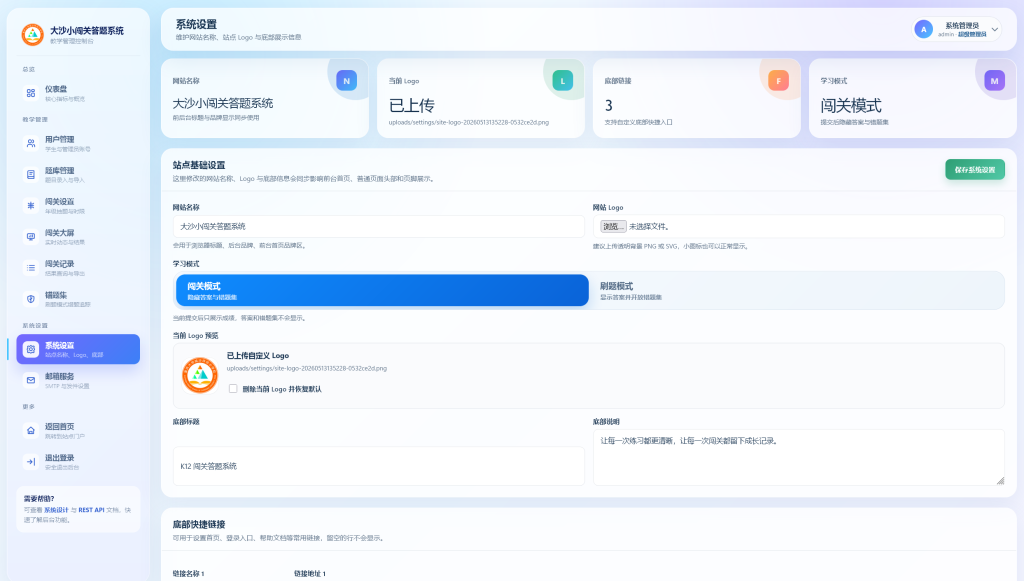The image size is (1024, 581).
Task: Click the 闯关记录 list icon
Action: (31, 268)
